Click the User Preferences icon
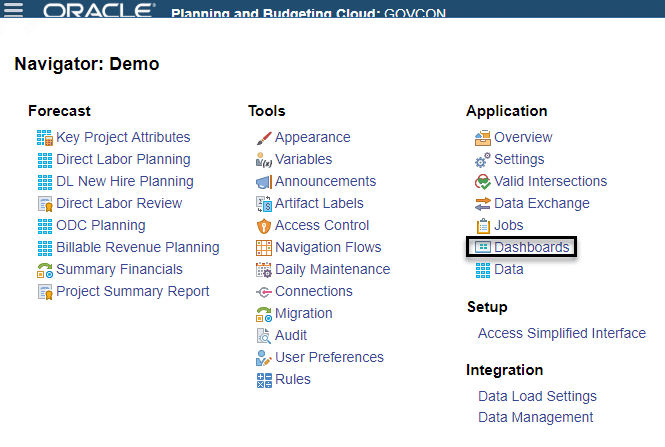The width and height of the screenshot is (665, 447). pyautogui.click(x=264, y=358)
